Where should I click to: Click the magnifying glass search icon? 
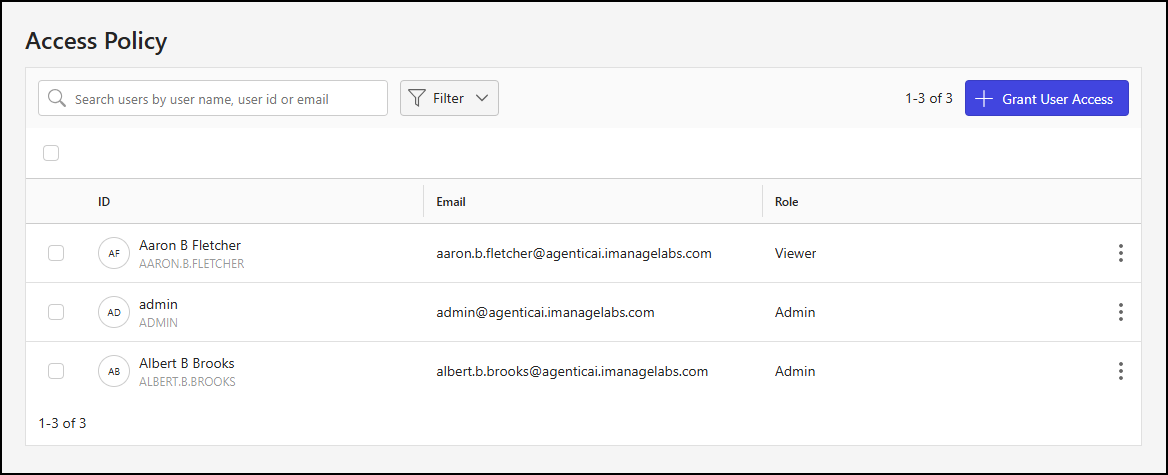click(57, 98)
